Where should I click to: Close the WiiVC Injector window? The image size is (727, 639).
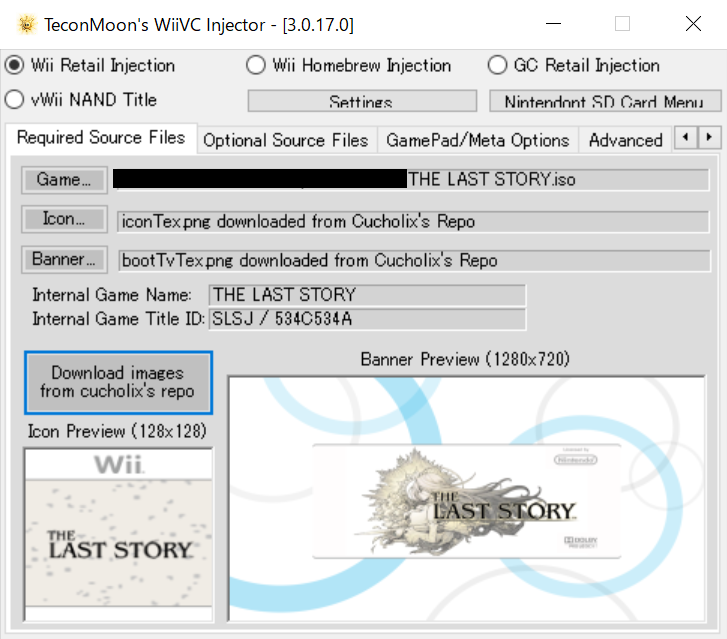693,24
